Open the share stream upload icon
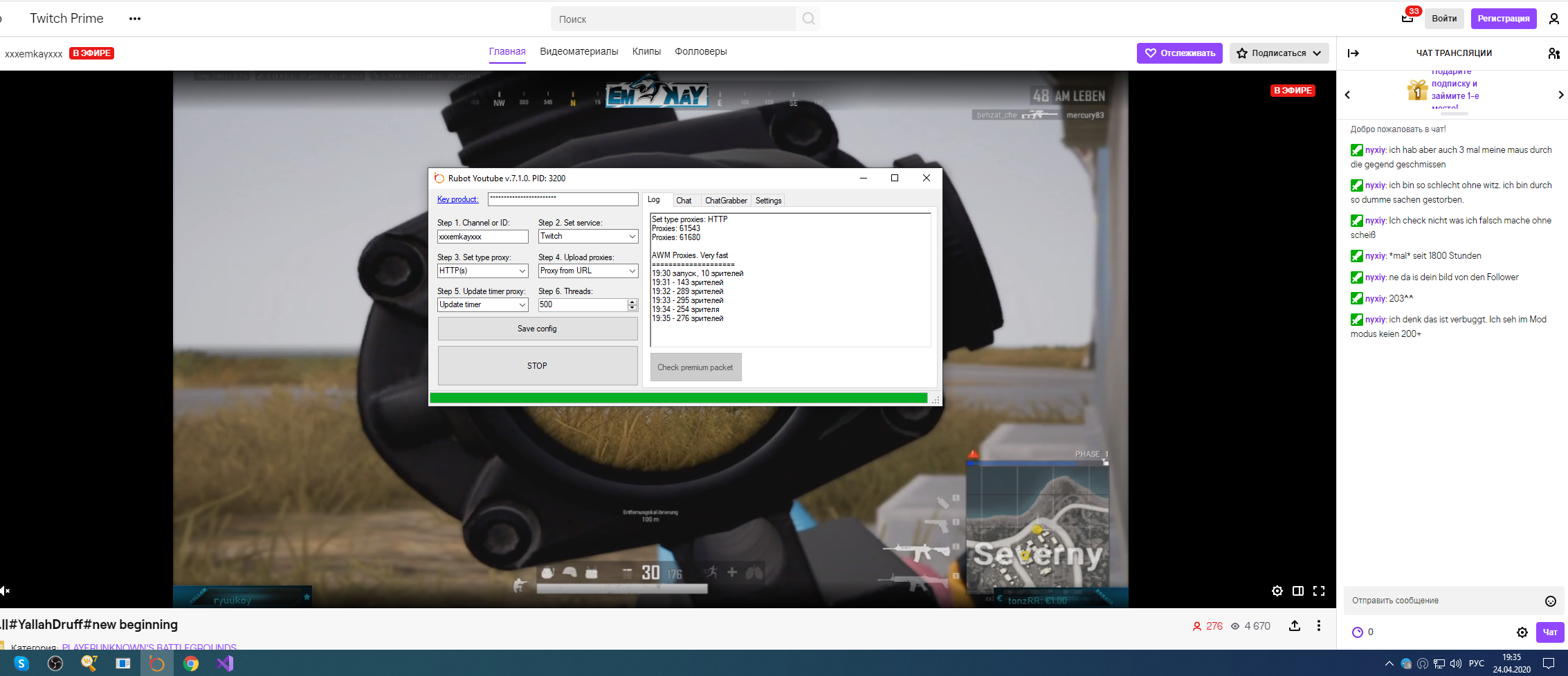 coord(1294,625)
